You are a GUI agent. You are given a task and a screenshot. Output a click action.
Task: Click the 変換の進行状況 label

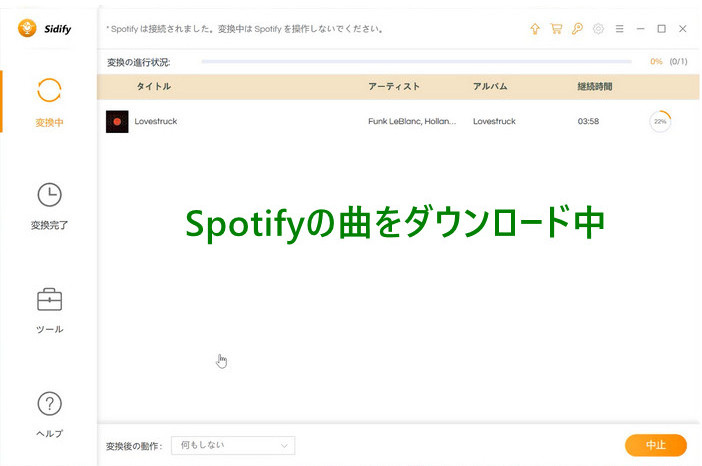[139, 62]
